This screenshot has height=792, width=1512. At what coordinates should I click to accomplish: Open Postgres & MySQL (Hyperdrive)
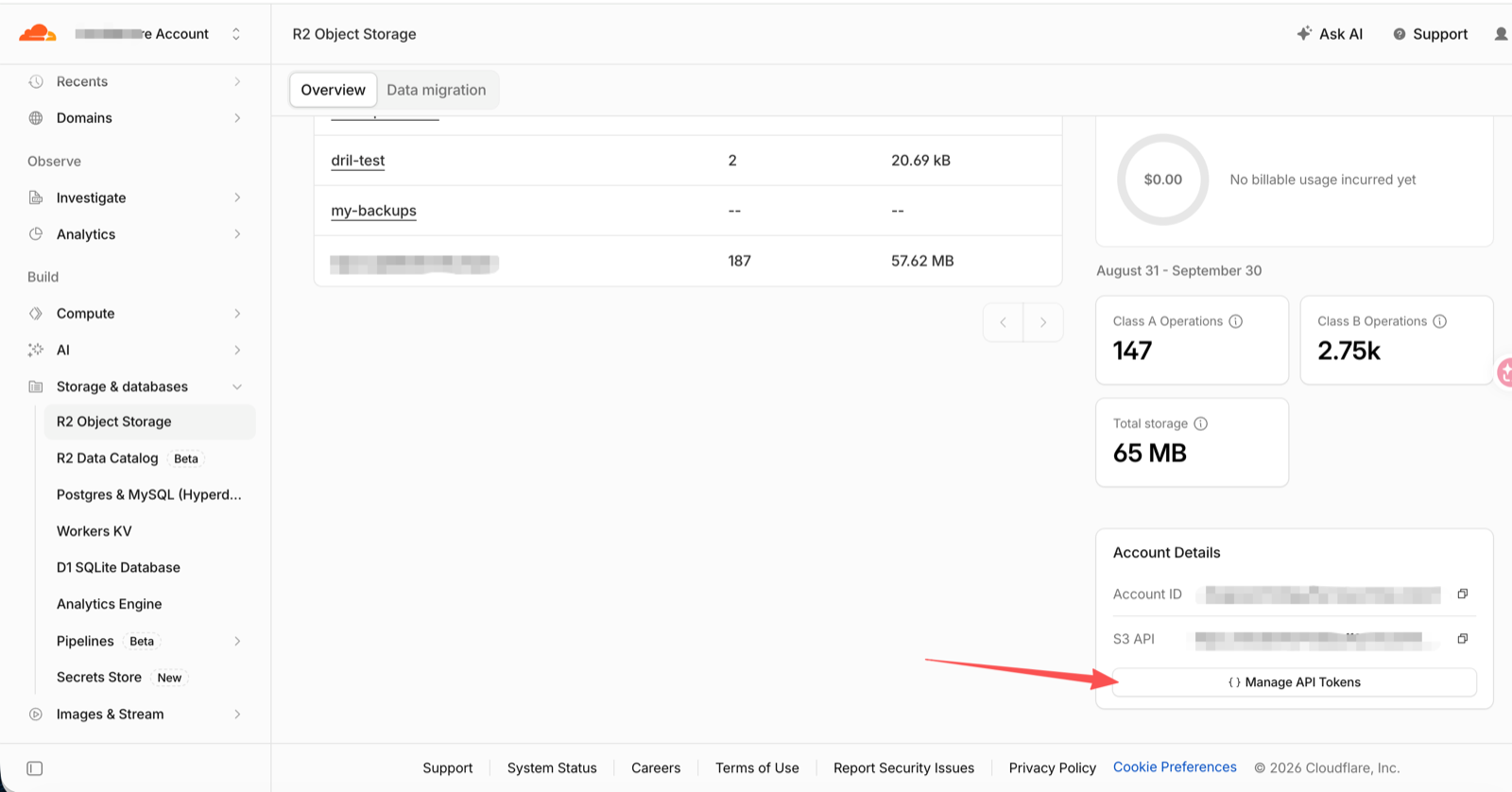149,494
